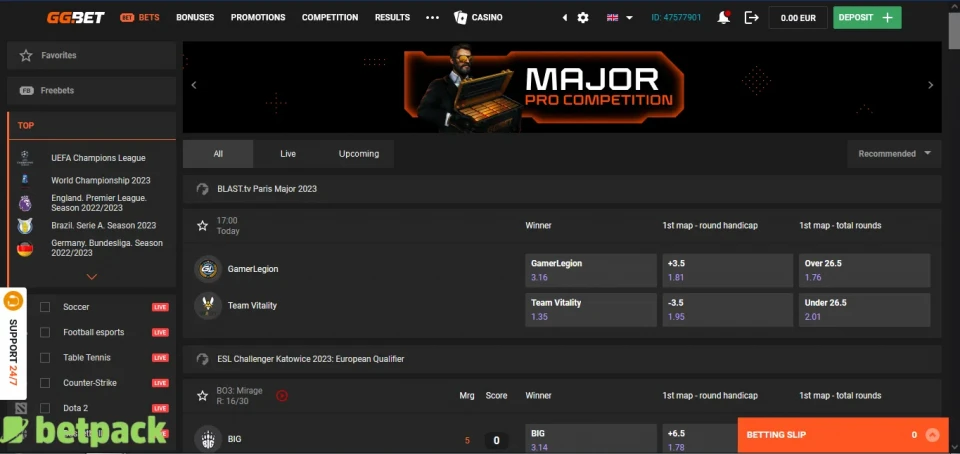Click the Dota 2 sport icon

click(x=21, y=408)
